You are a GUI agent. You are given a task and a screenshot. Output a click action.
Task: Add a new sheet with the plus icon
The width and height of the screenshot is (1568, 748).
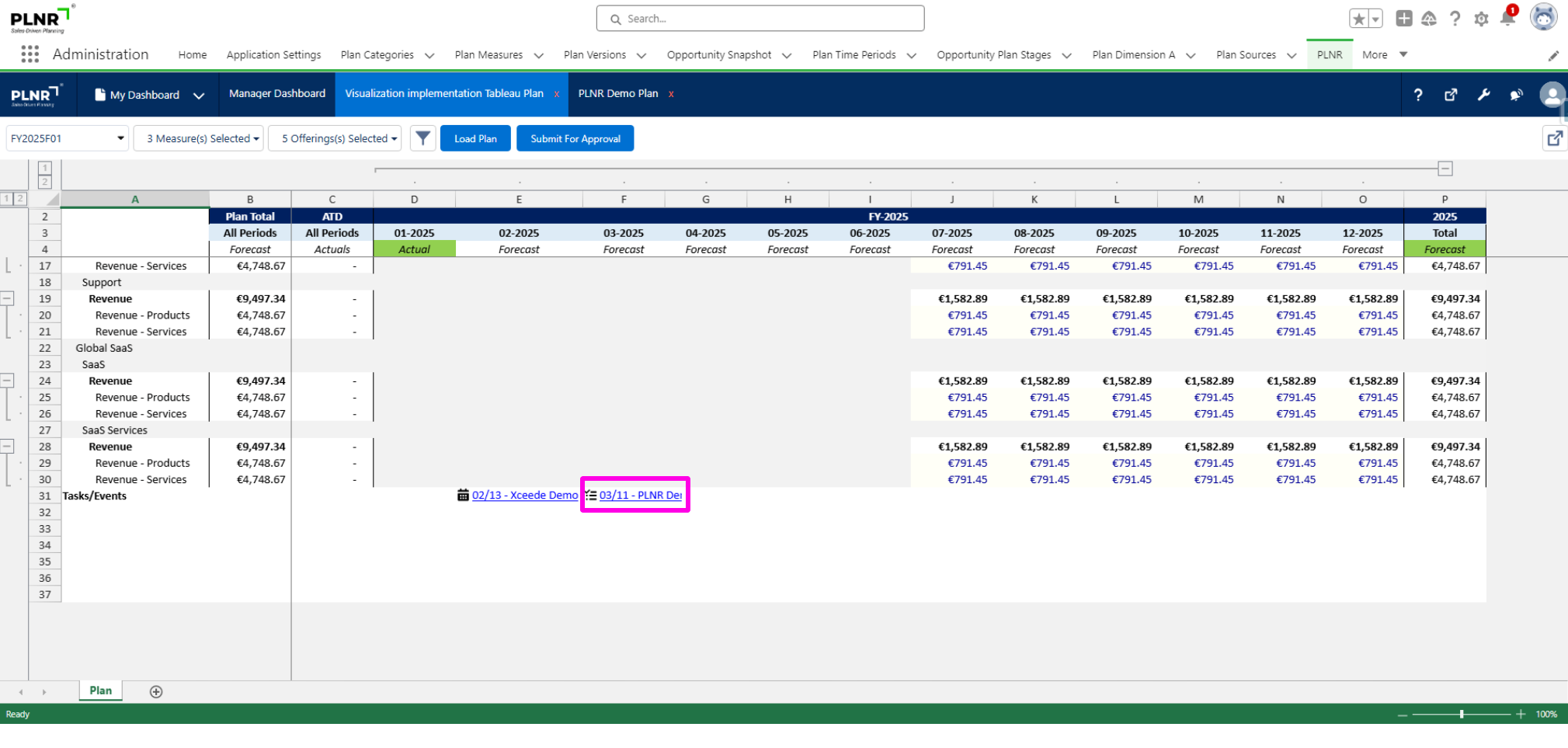[x=156, y=691]
